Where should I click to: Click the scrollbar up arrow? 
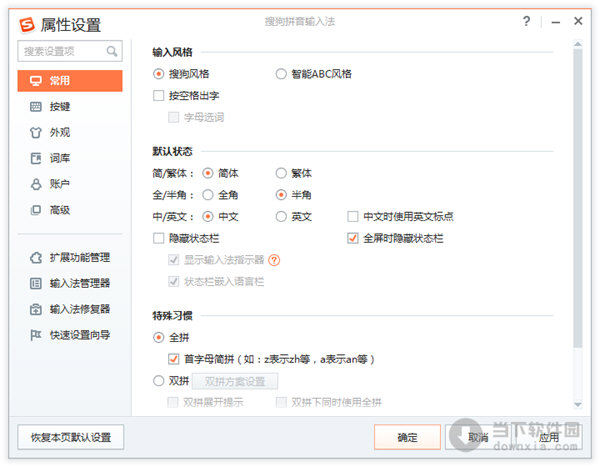point(578,44)
